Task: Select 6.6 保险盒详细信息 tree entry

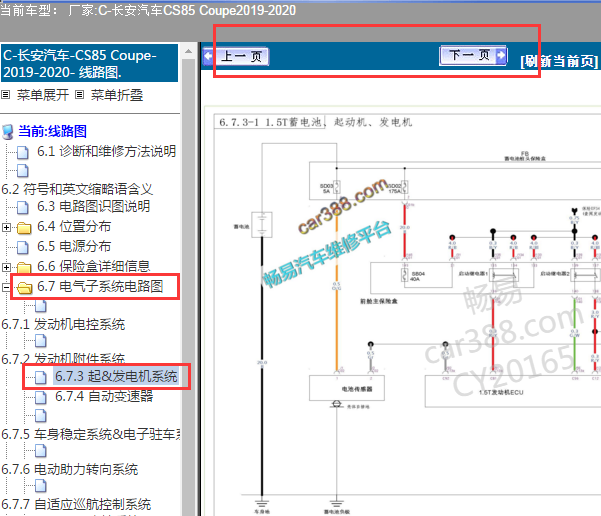Action: [x=94, y=266]
